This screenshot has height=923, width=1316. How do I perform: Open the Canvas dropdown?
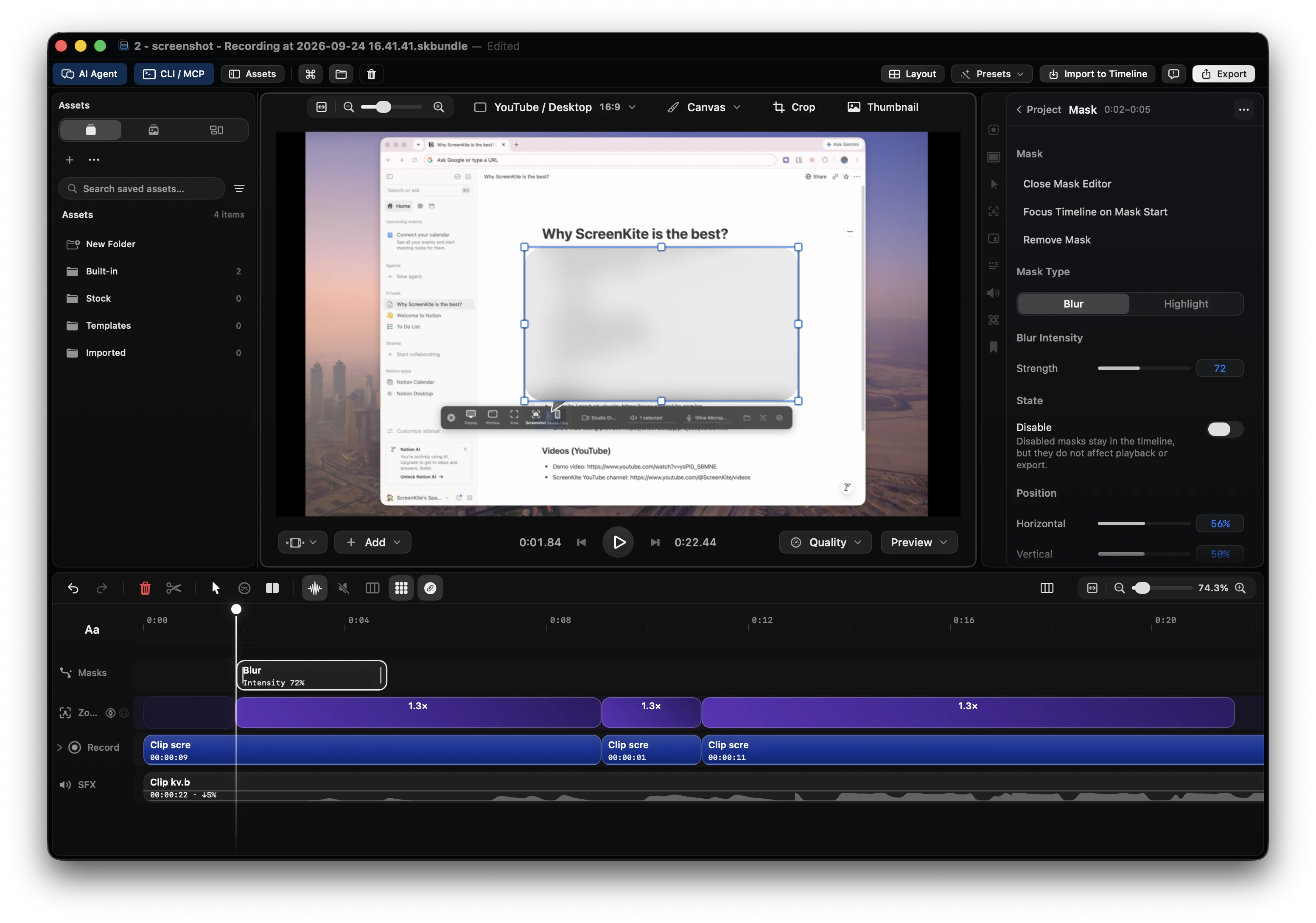click(704, 107)
